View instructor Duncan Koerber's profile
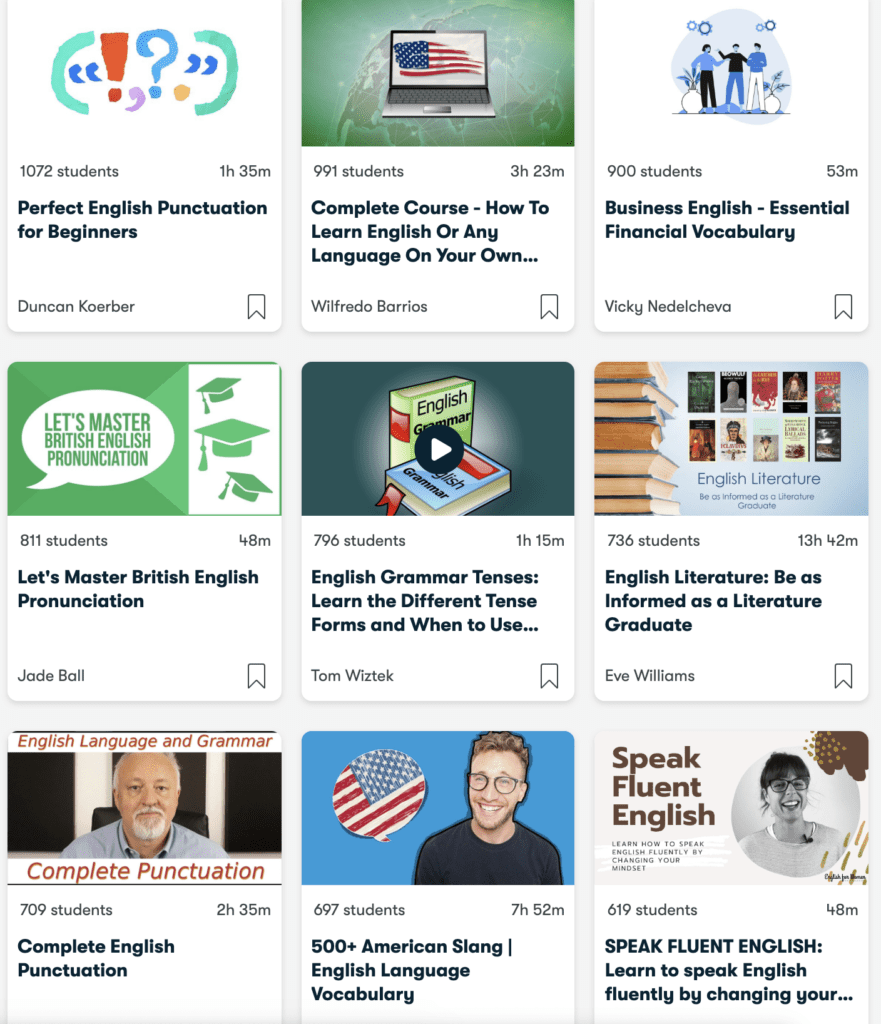This screenshot has height=1024, width=881. click(76, 306)
